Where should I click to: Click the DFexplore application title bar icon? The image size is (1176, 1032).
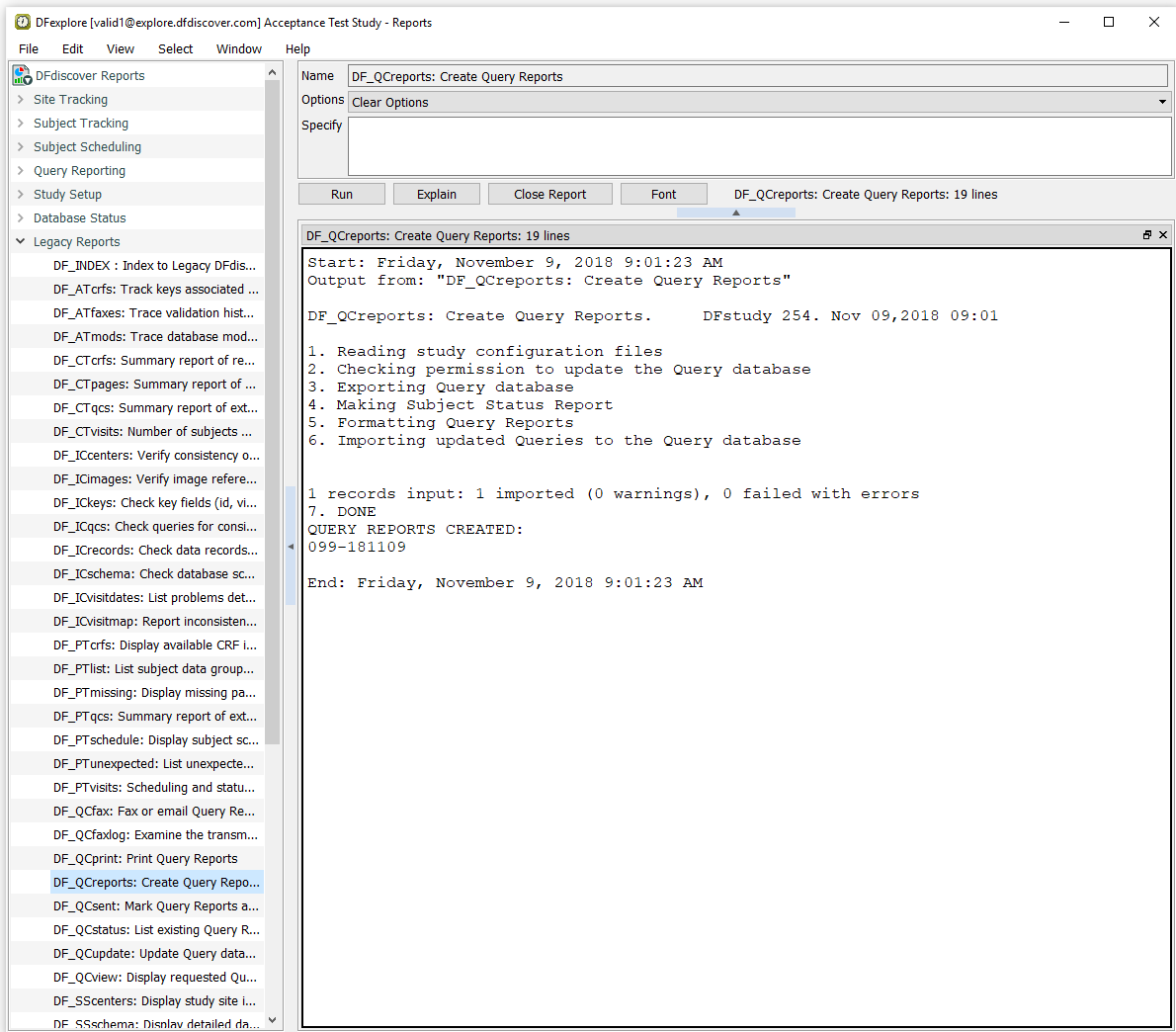coord(24,23)
